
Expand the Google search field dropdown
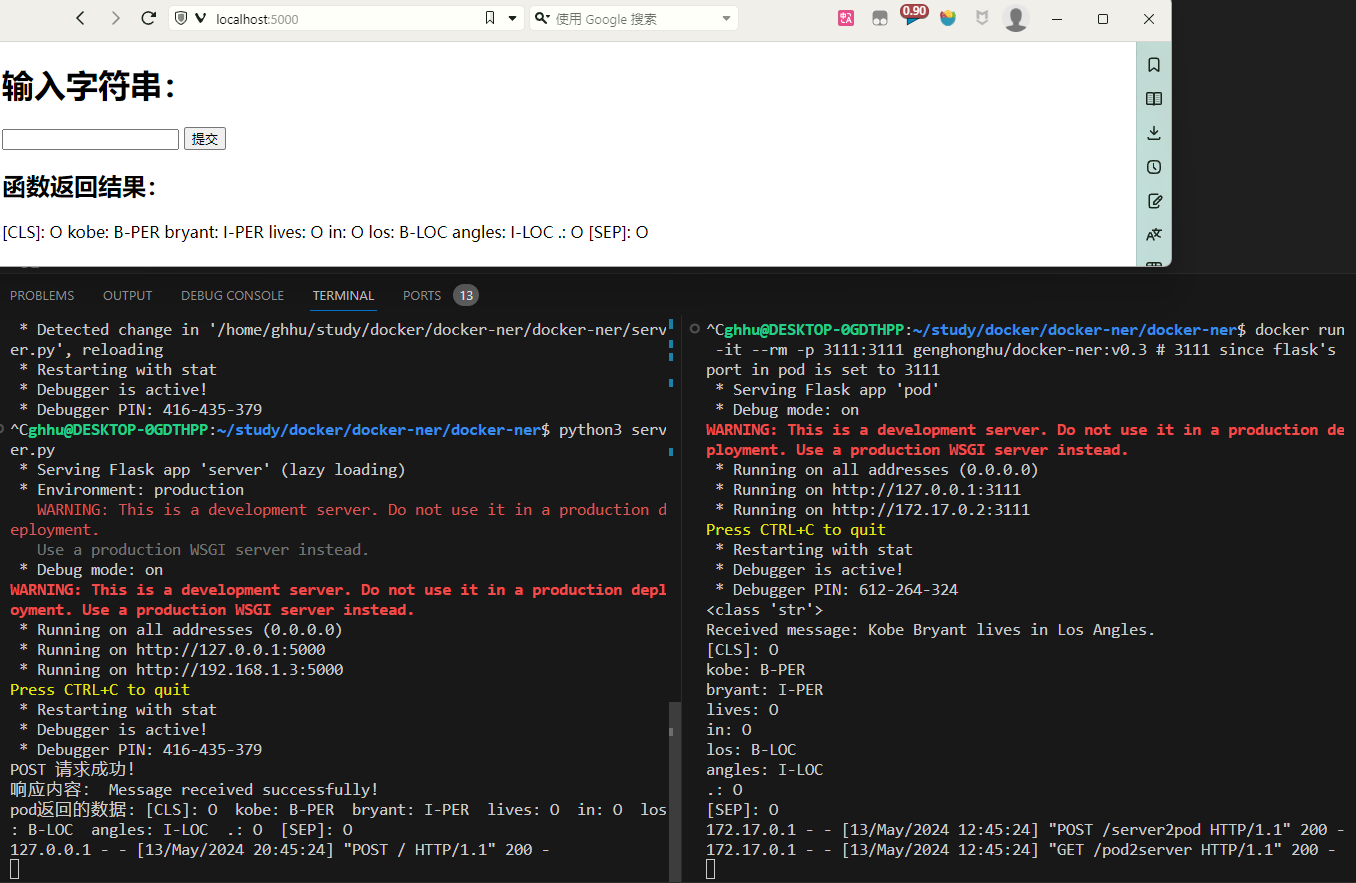click(727, 18)
